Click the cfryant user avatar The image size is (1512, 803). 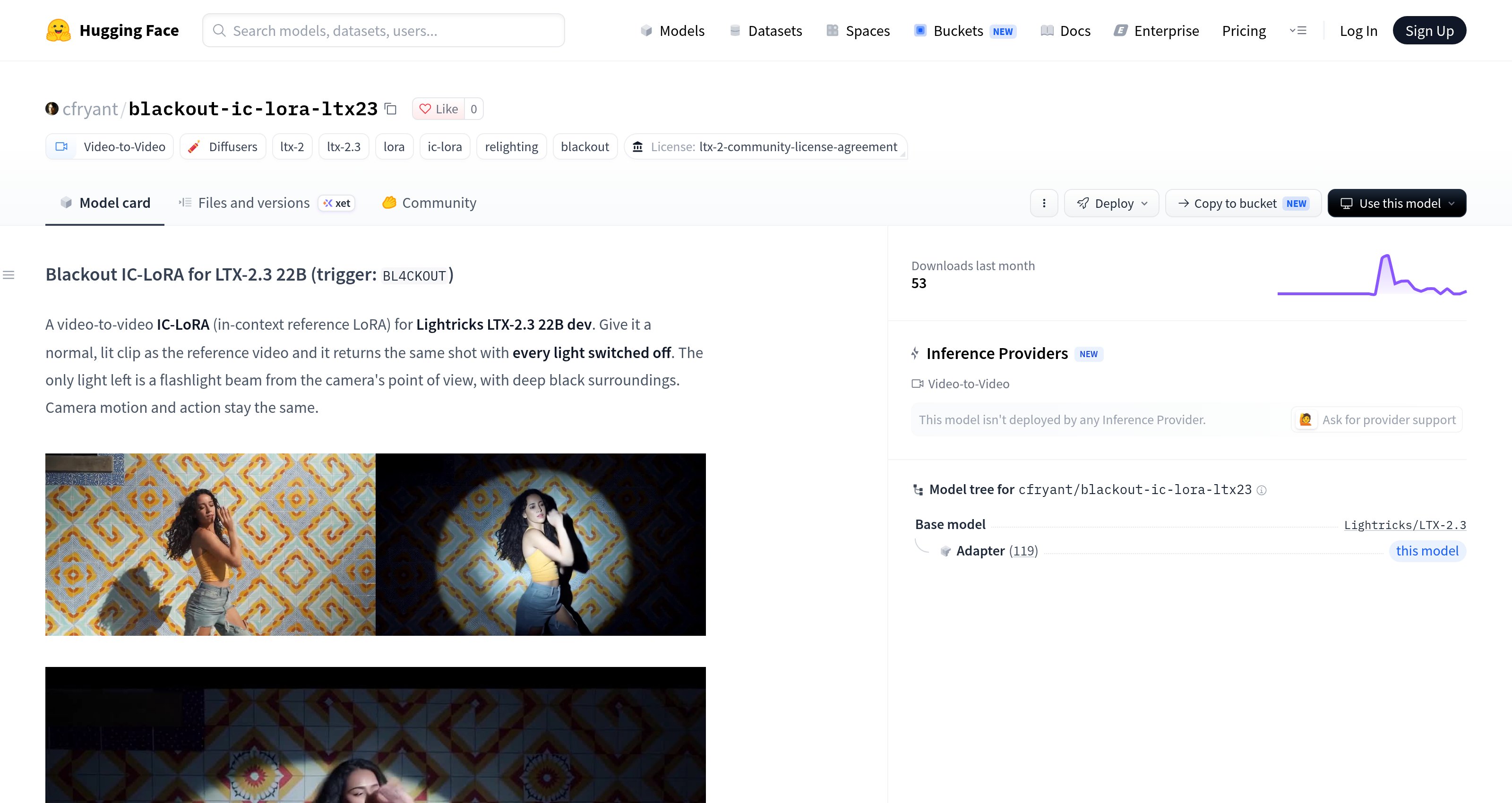coord(52,109)
